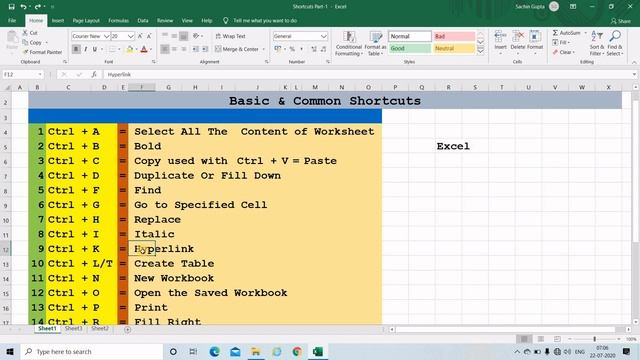Apply the Good cell style
This screenshot has height=360, width=640.
409,49
